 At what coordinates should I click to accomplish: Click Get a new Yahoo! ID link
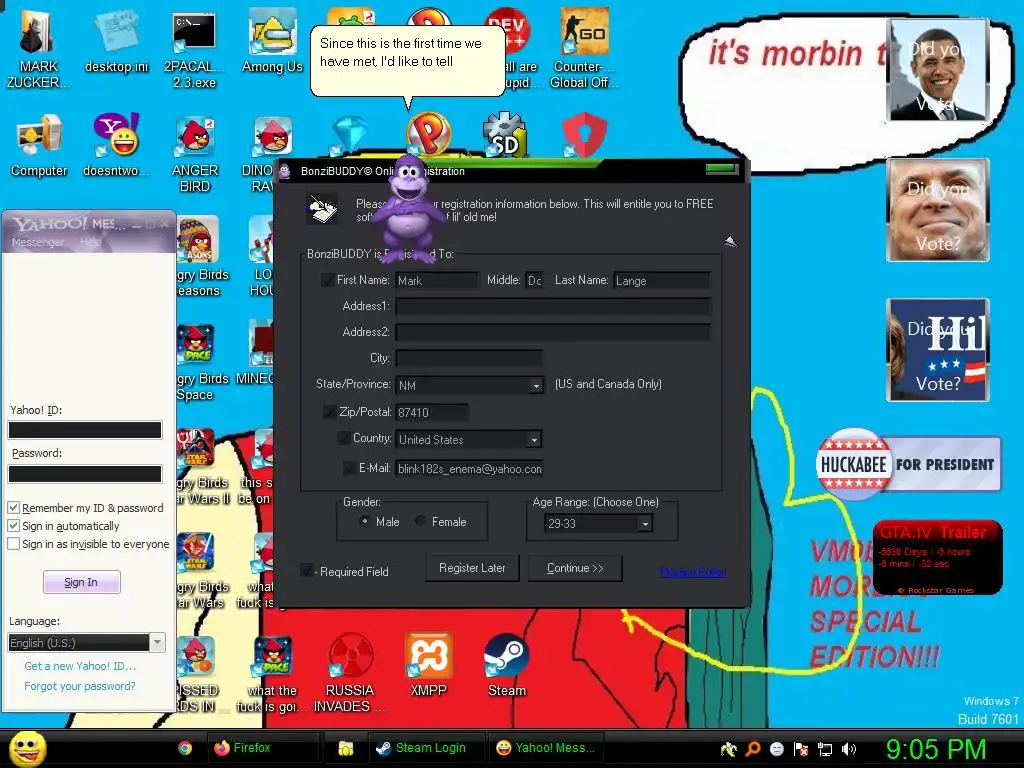tap(80, 666)
